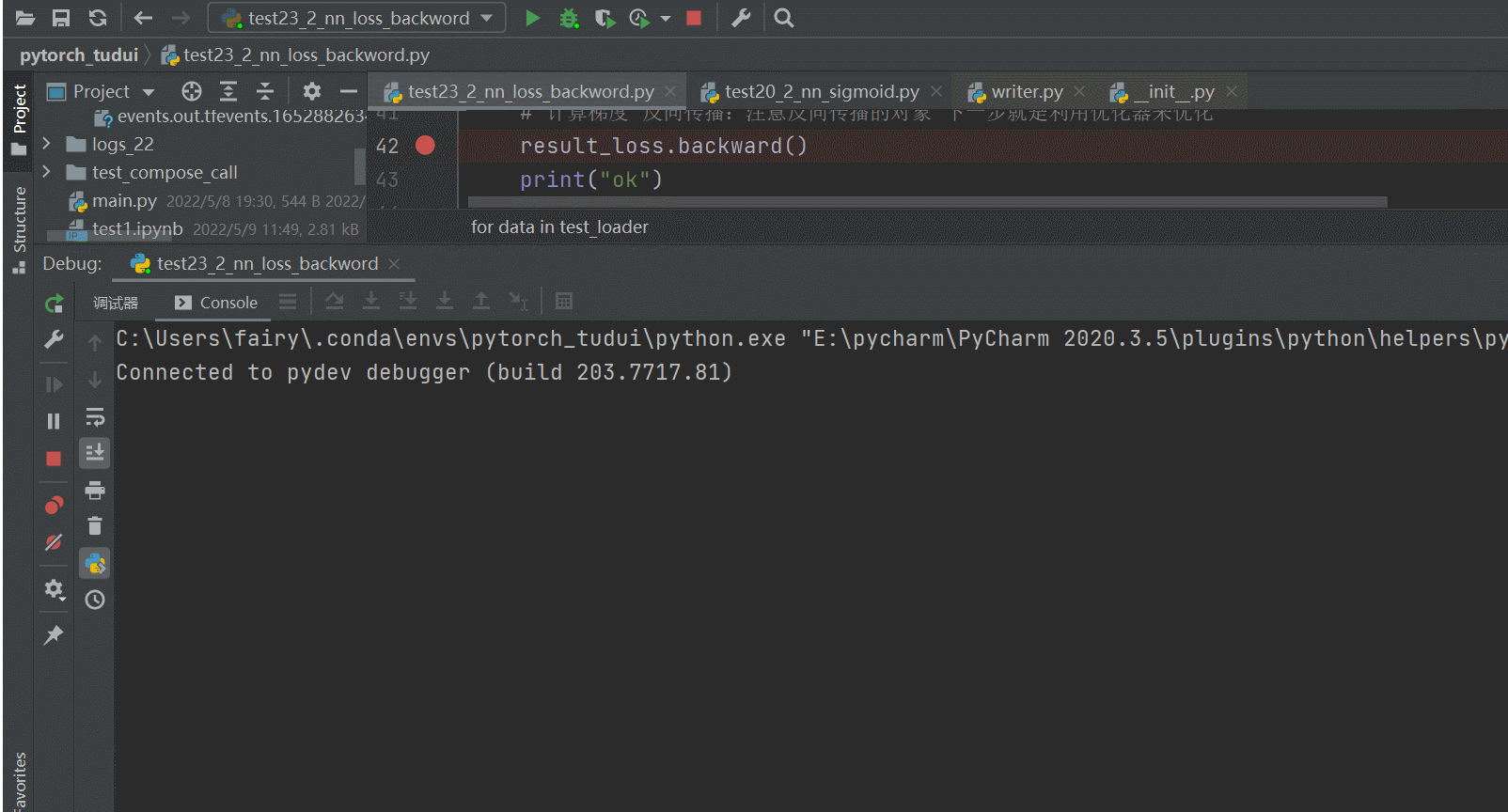Viewport: 1508px width, 812px height.
Task: Expand the logs_22 folder
Action: tap(46, 144)
